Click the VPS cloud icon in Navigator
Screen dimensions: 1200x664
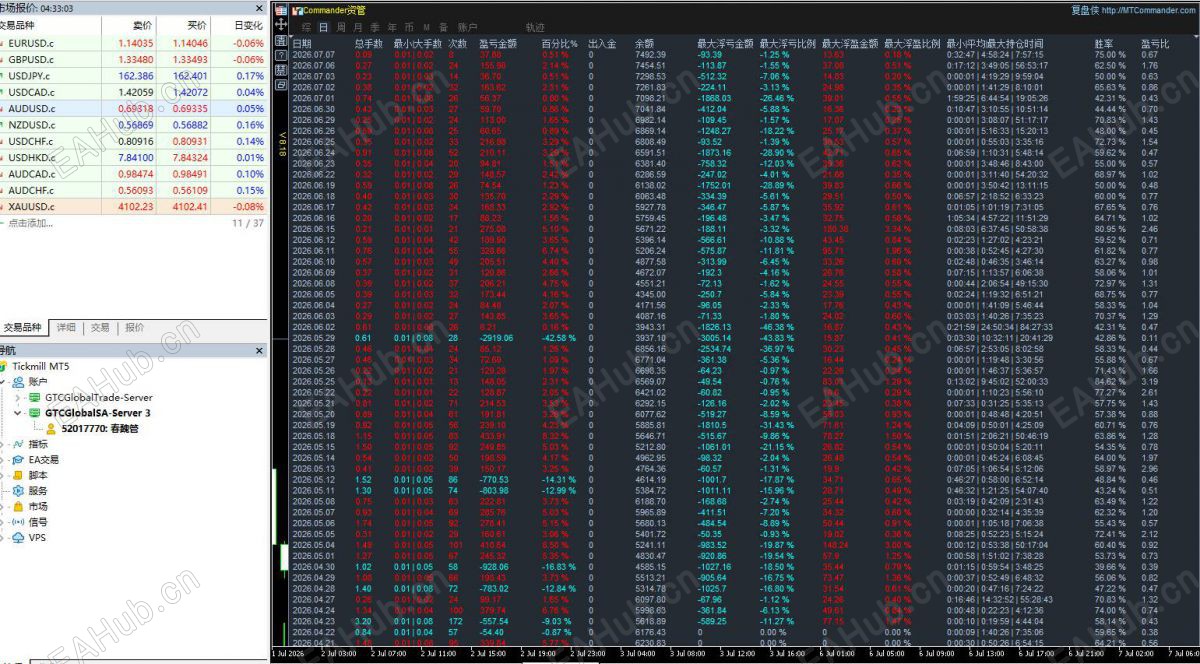(x=19, y=538)
